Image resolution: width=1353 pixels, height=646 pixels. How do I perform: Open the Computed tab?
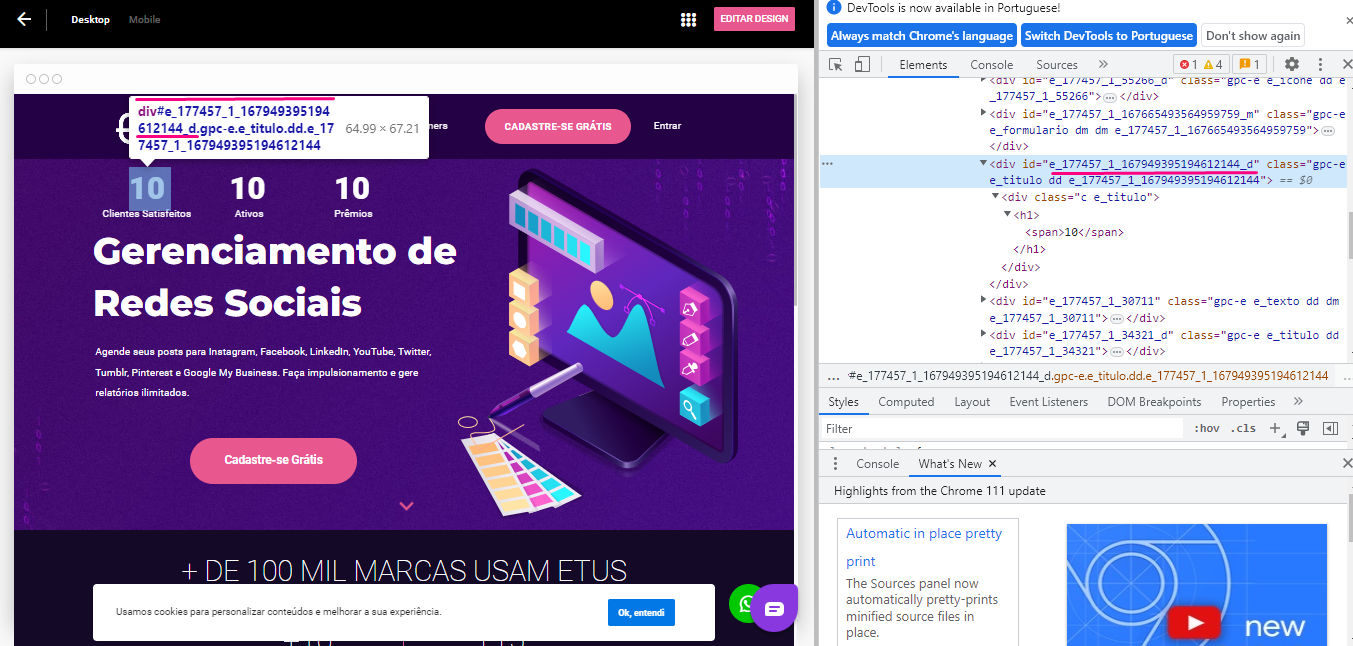point(906,402)
